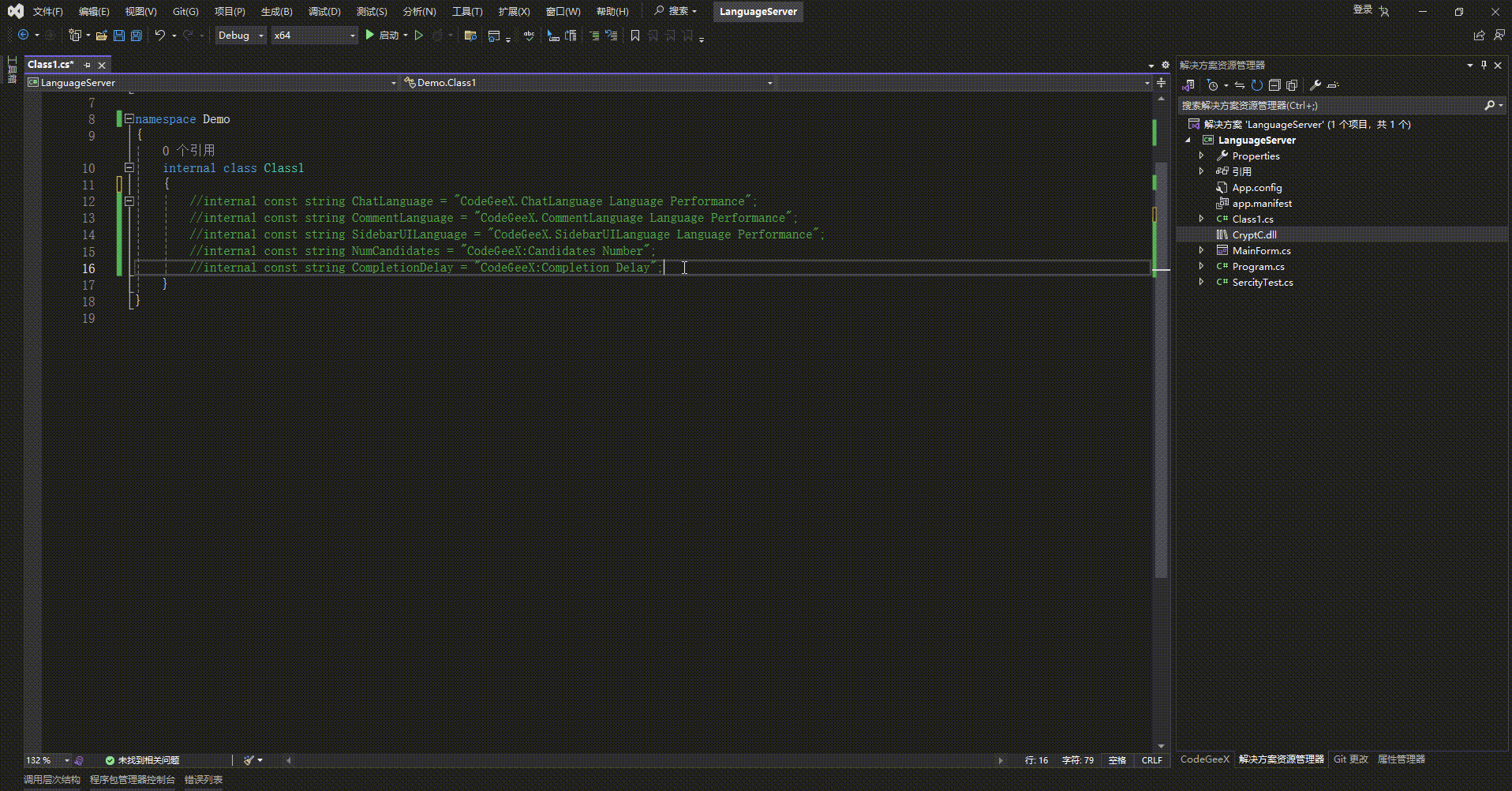Open the LanguageServer project scope dropdown
1512x791 pixels.
pos(211,83)
